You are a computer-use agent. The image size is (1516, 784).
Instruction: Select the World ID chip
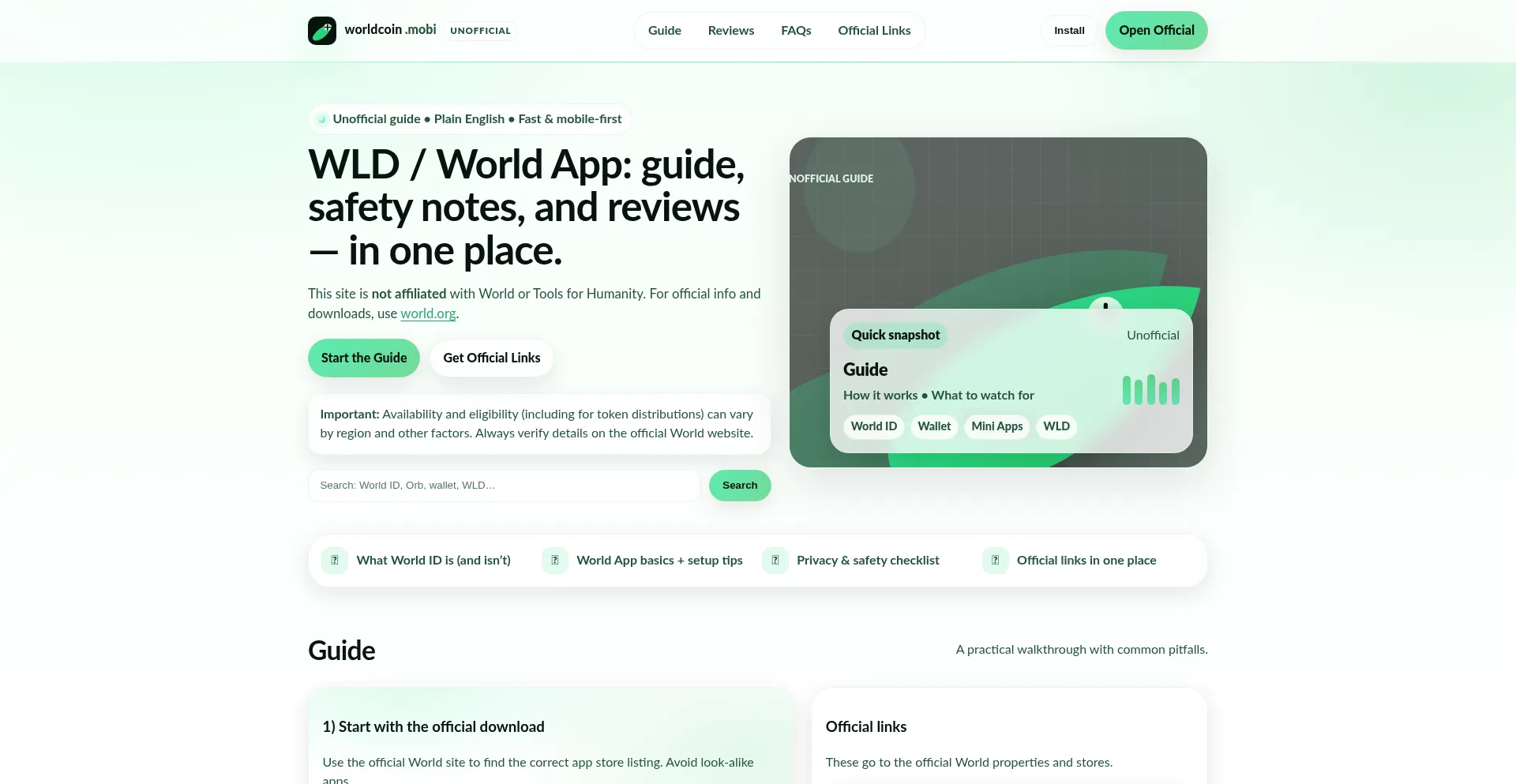point(874,426)
